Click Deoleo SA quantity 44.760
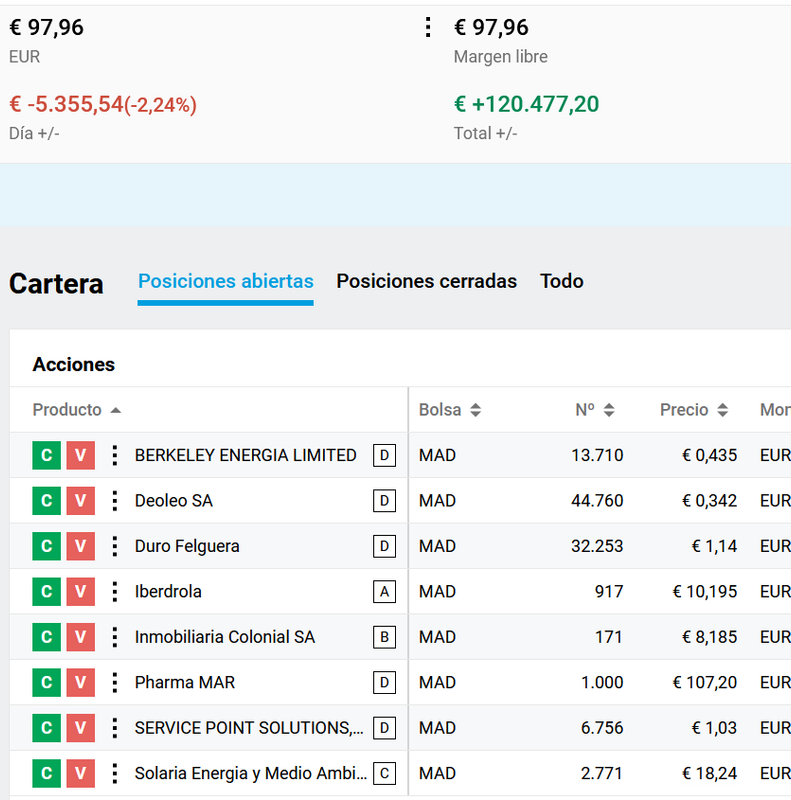 tap(597, 501)
